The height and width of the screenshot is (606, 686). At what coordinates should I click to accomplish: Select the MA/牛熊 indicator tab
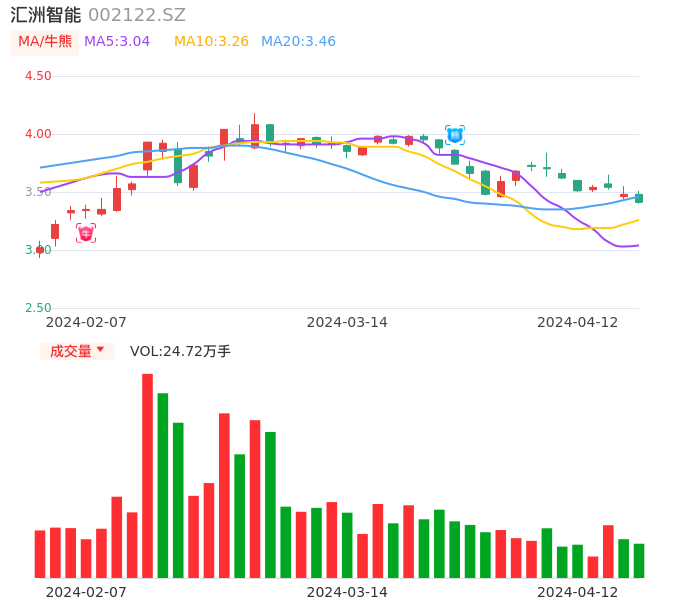tap(45, 42)
